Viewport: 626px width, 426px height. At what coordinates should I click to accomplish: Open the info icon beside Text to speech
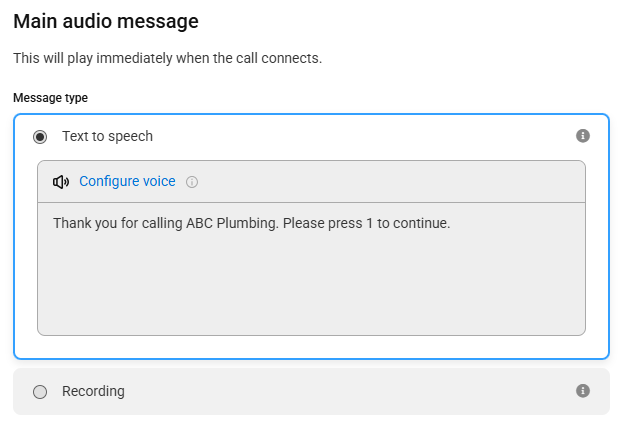[582, 136]
